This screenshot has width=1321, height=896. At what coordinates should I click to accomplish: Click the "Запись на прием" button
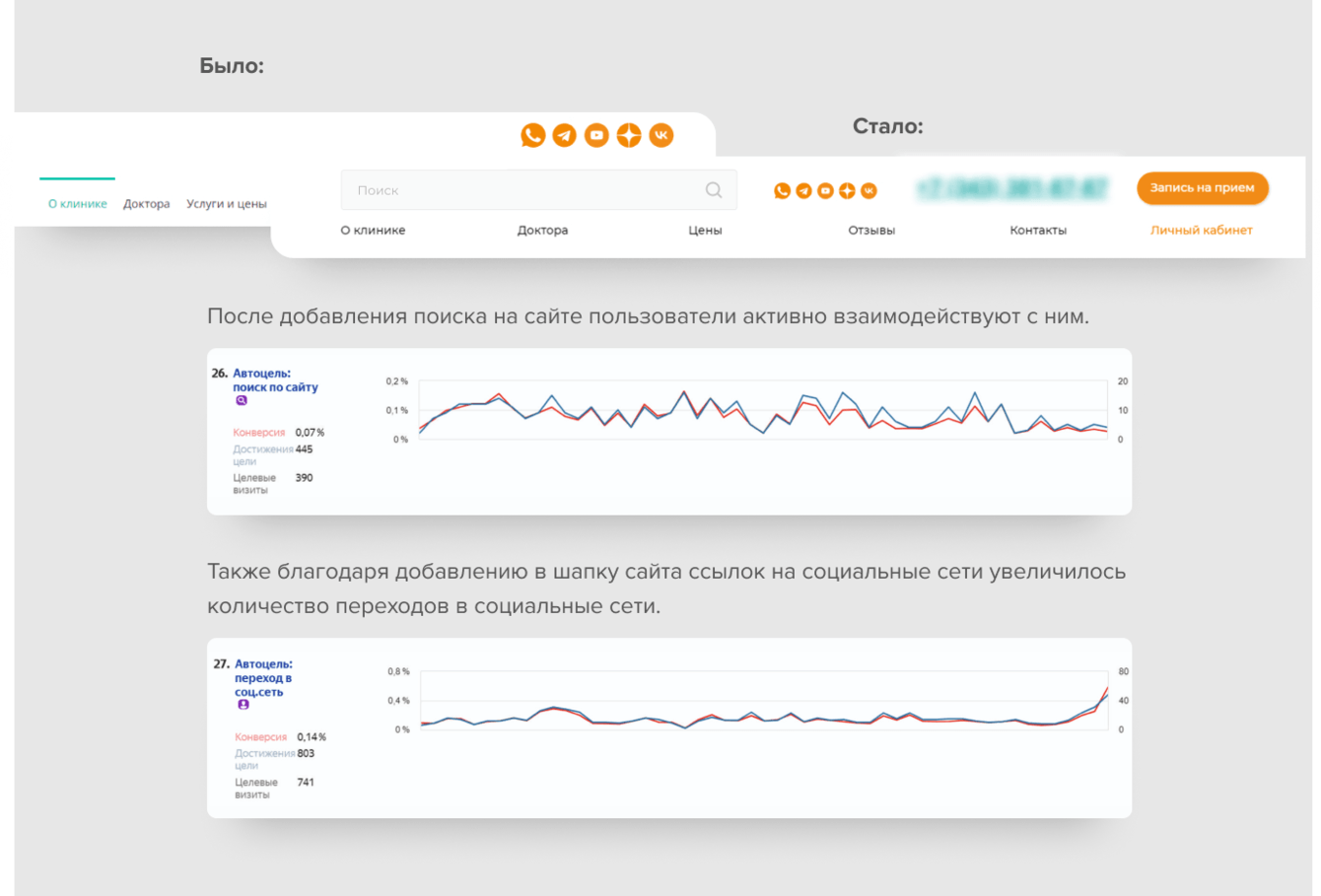(x=1202, y=188)
